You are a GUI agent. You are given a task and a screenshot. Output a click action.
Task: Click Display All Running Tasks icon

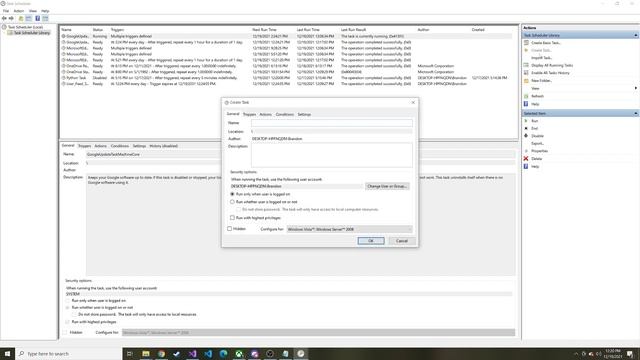tap(526, 65)
